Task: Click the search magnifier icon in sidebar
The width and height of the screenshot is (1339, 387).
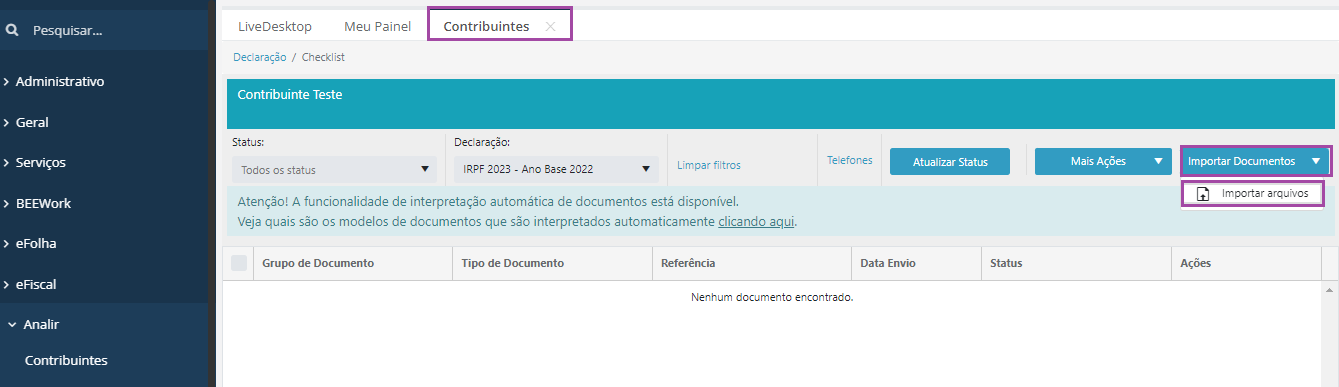Action: 12,31
